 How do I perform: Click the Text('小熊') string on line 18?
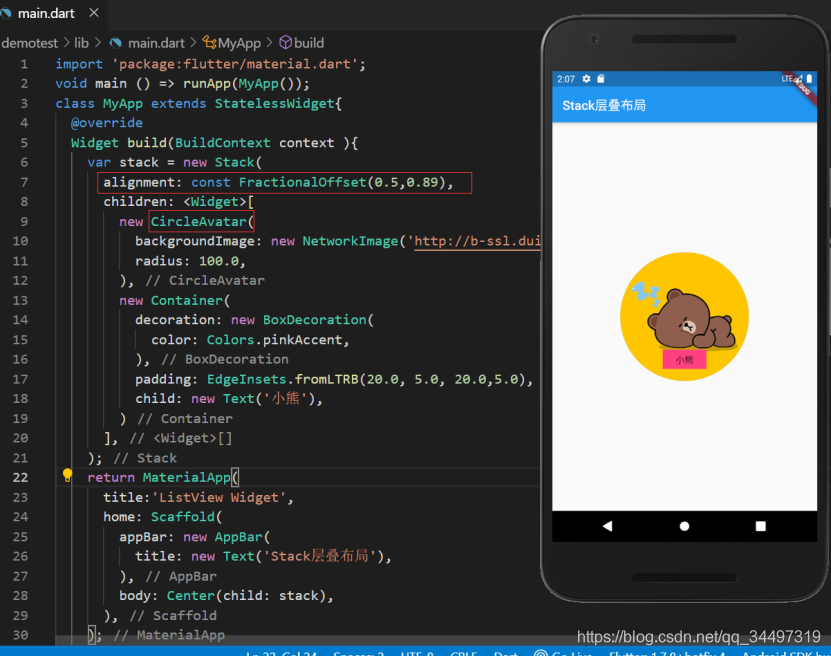click(286, 398)
